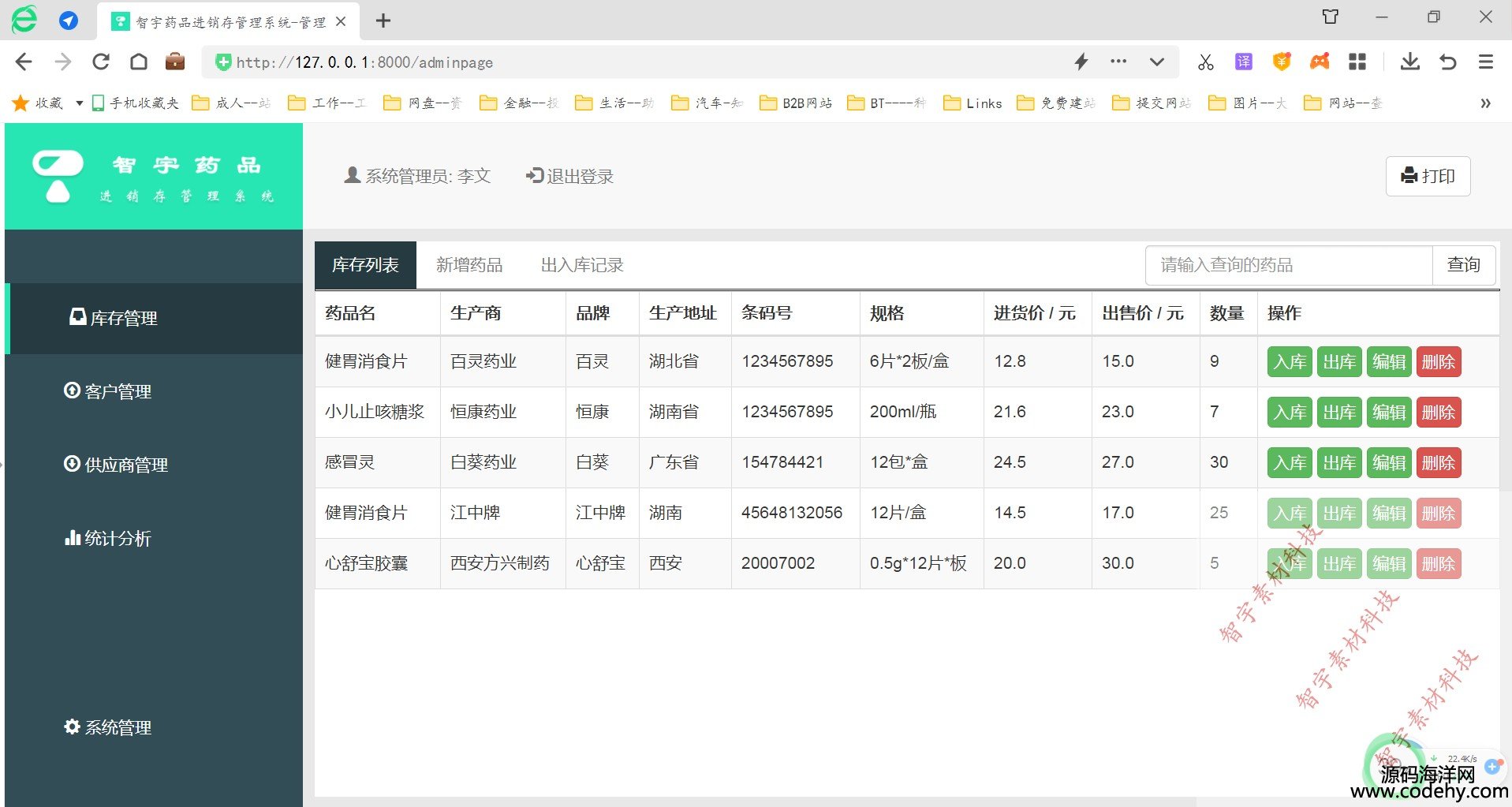Screen dimensions: 1512x807
Task: Open the four-squares apps grid icon
Action: coord(1357,62)
